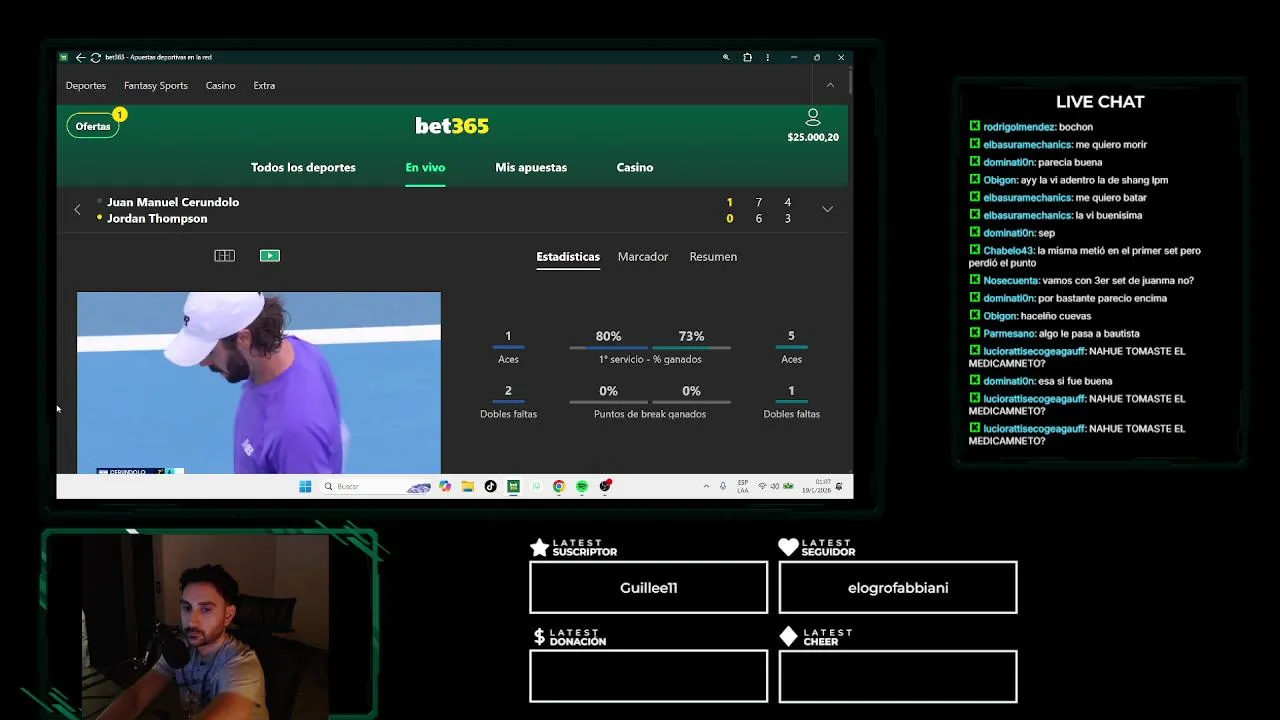Viewport: 1280px width, 720px height.
Task: Expand the match score dropdown chevron
Action: [827, 209]
